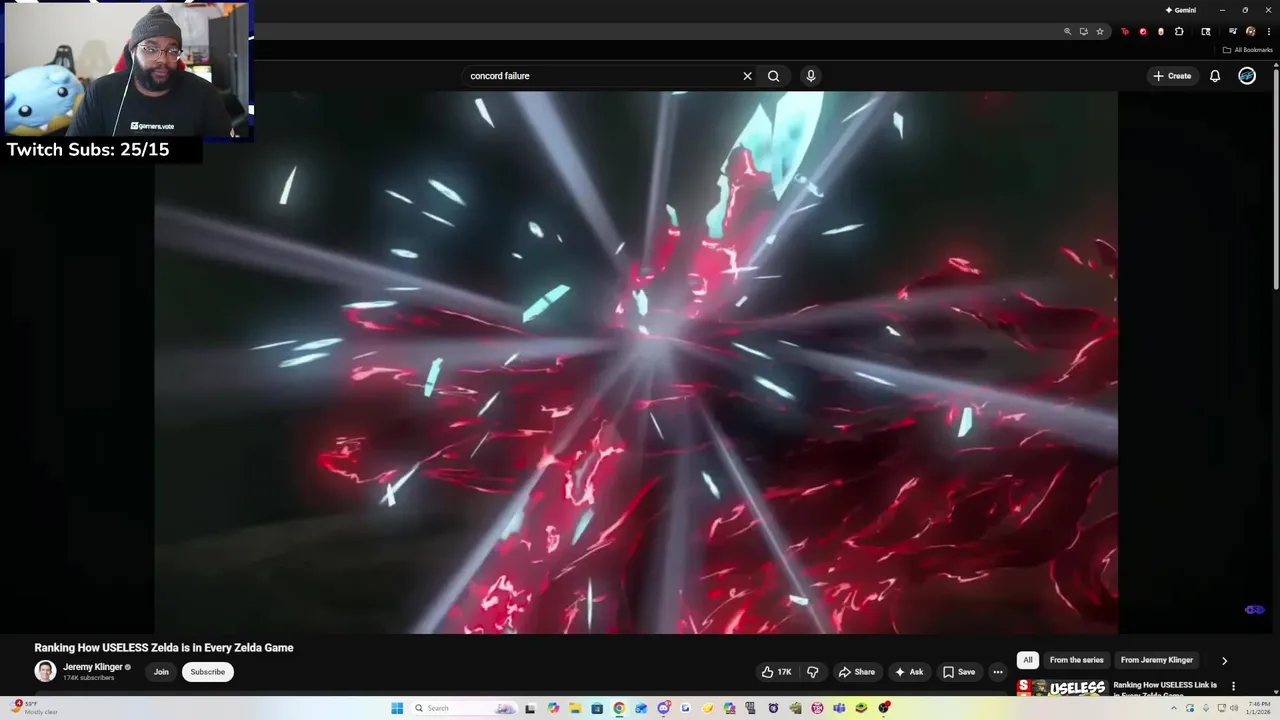Viewport: 1280px width, 720px height.
Task: Open Jeremy Klinger's channel avatar
Action: pos(45,671)
